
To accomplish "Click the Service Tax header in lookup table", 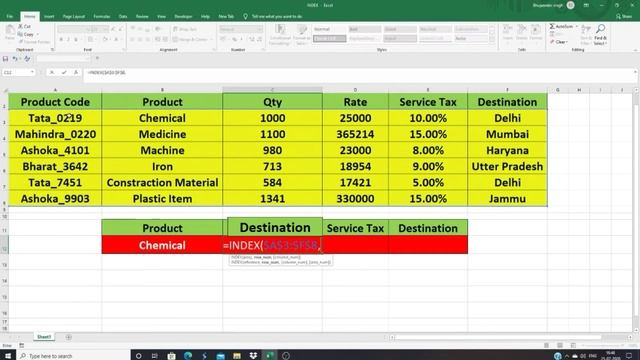I will point(355,228).
